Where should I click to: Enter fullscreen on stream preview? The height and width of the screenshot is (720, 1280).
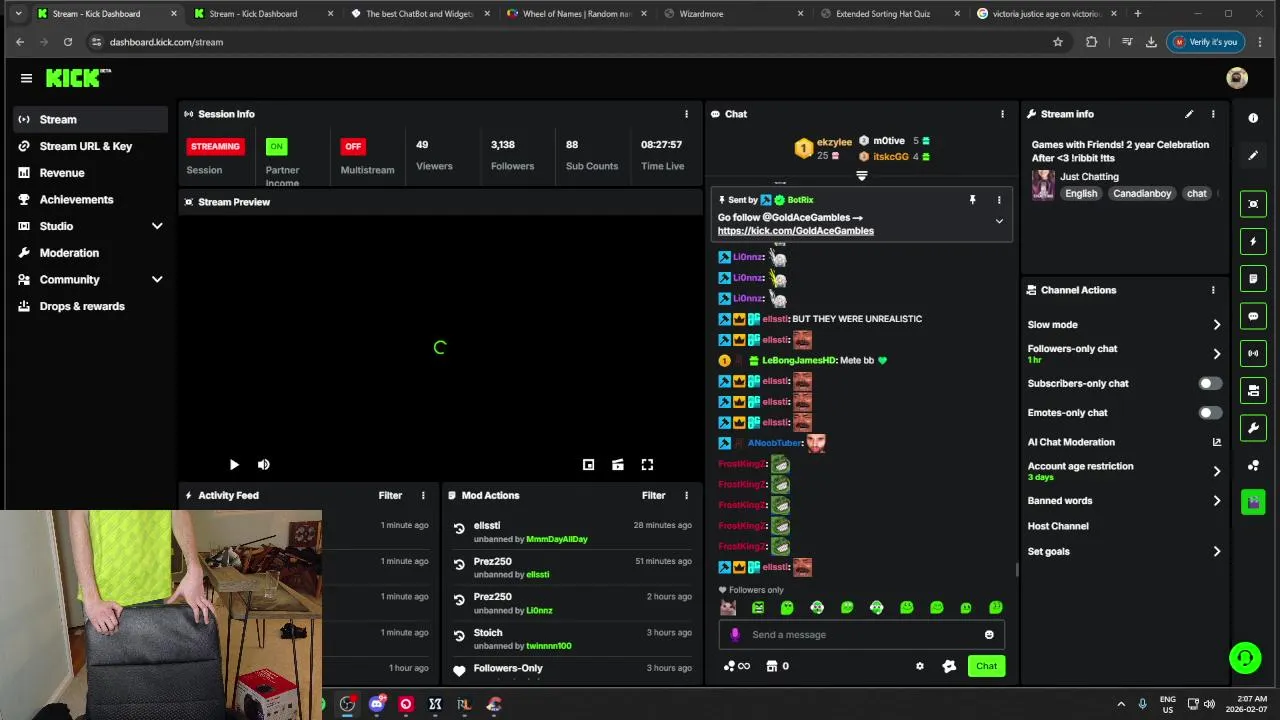pos(647,465)
